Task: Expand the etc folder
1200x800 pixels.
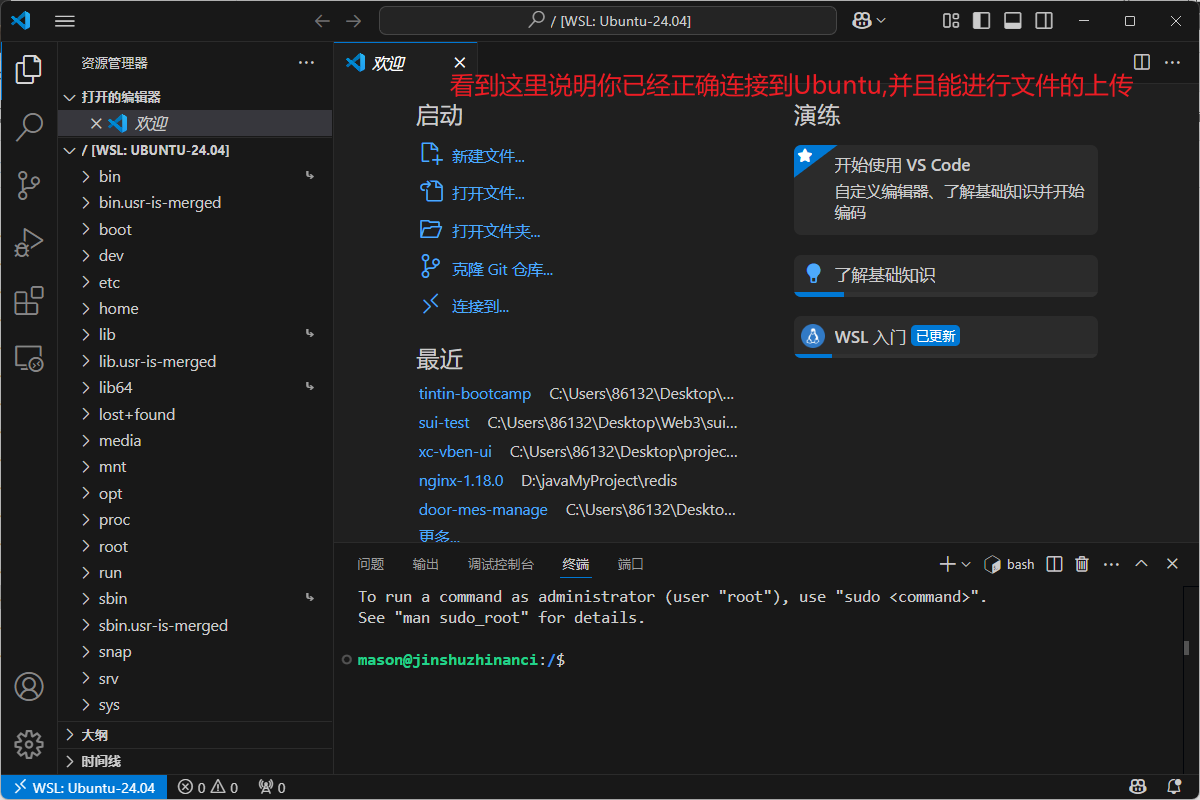Action: click(195, 282)
